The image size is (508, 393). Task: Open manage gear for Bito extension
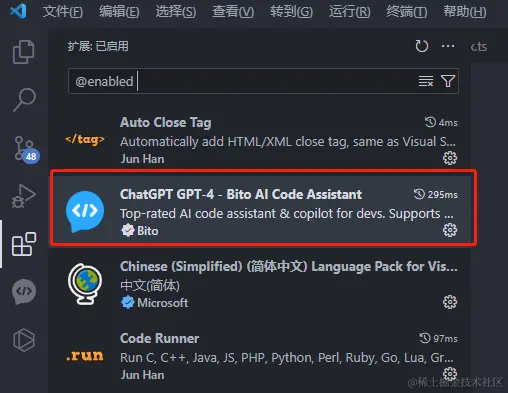point(450,230)
